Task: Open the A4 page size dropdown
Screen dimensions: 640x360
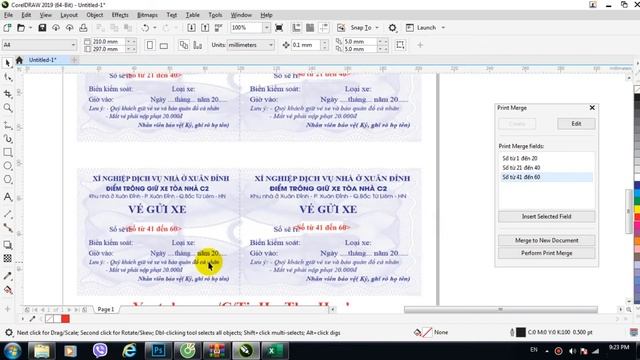Action: [x=73, y=45]
